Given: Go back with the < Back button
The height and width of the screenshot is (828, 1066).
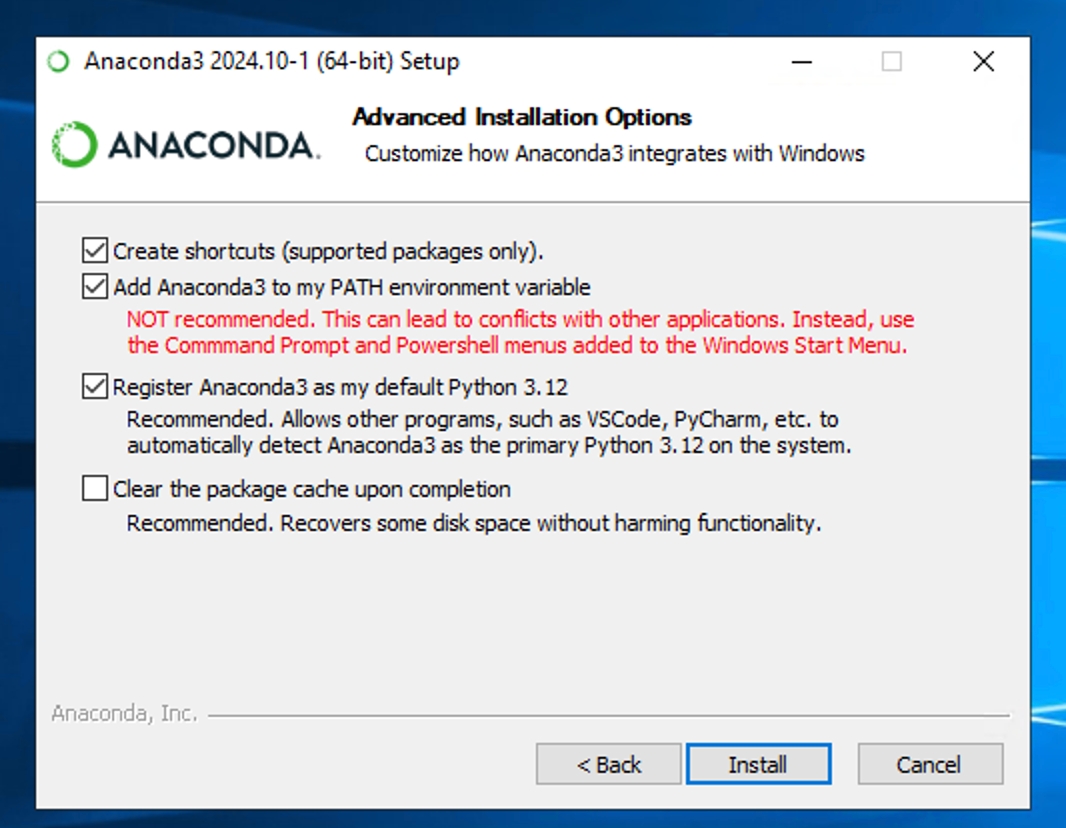Looking at the screenshot, I should 608,765.
